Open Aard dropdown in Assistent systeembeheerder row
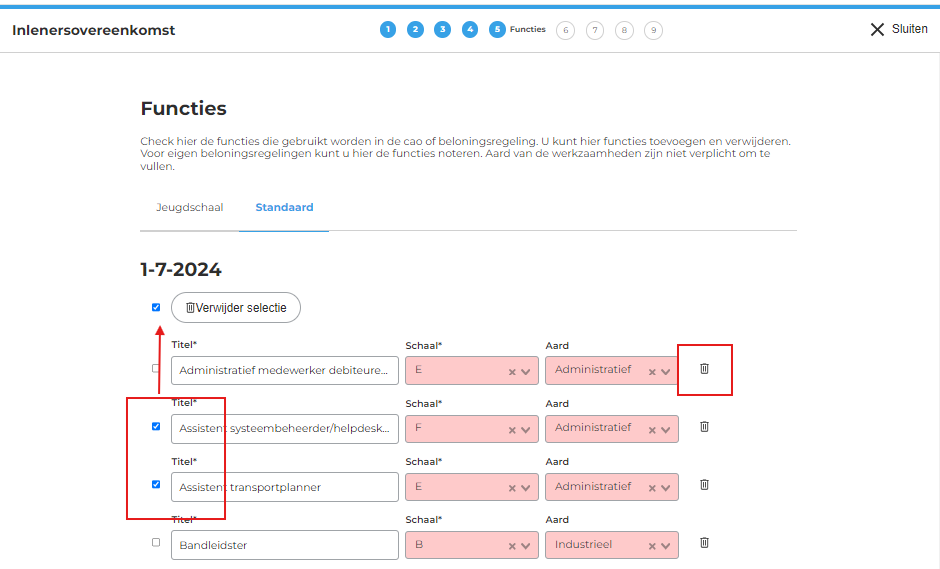940x569 pixels. click(x=666, y=430)
